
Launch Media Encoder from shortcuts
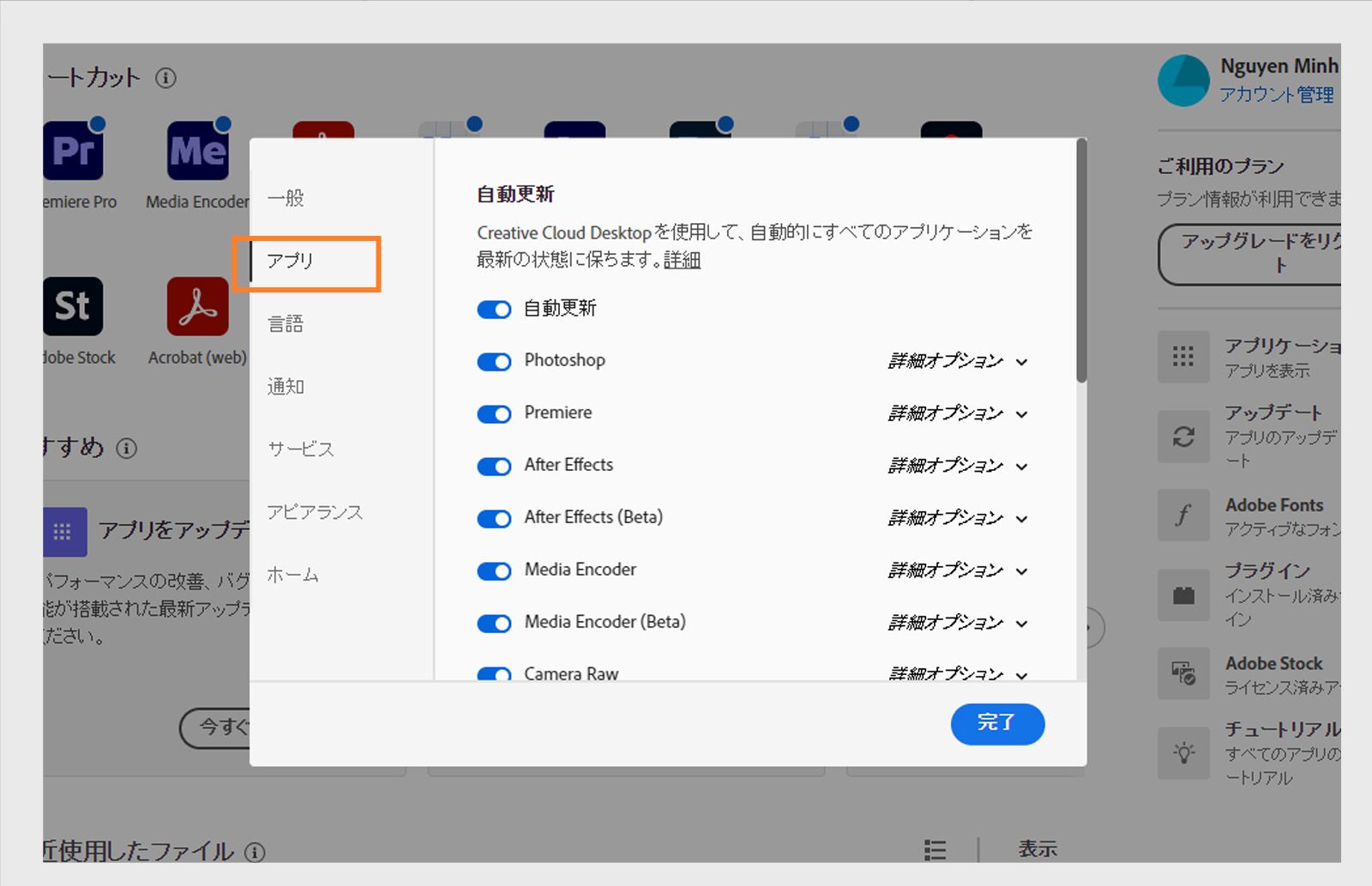(196, 150)
